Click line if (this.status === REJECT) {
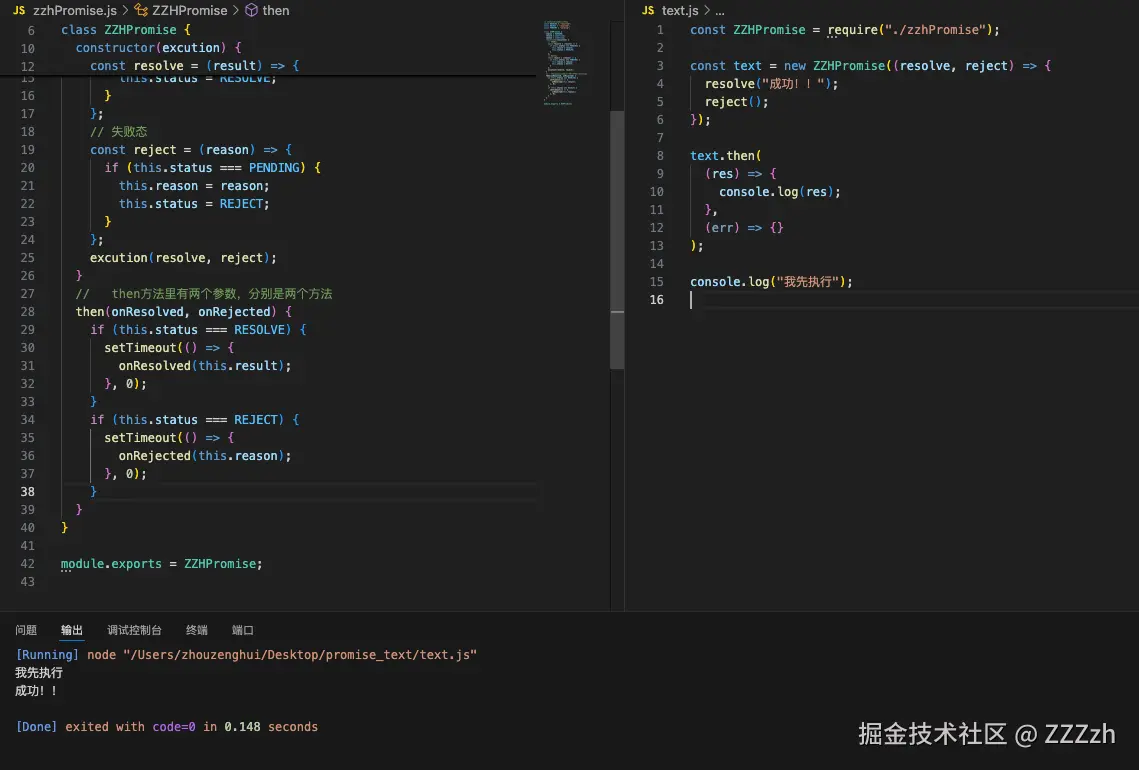This screenshot has width=1139, height=770. (195, 420)
